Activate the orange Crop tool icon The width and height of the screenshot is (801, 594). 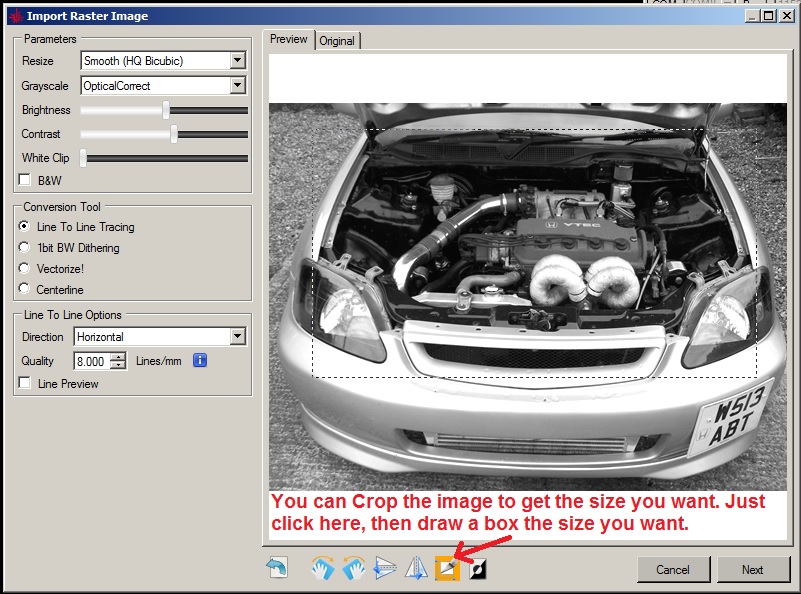[447, 568]
